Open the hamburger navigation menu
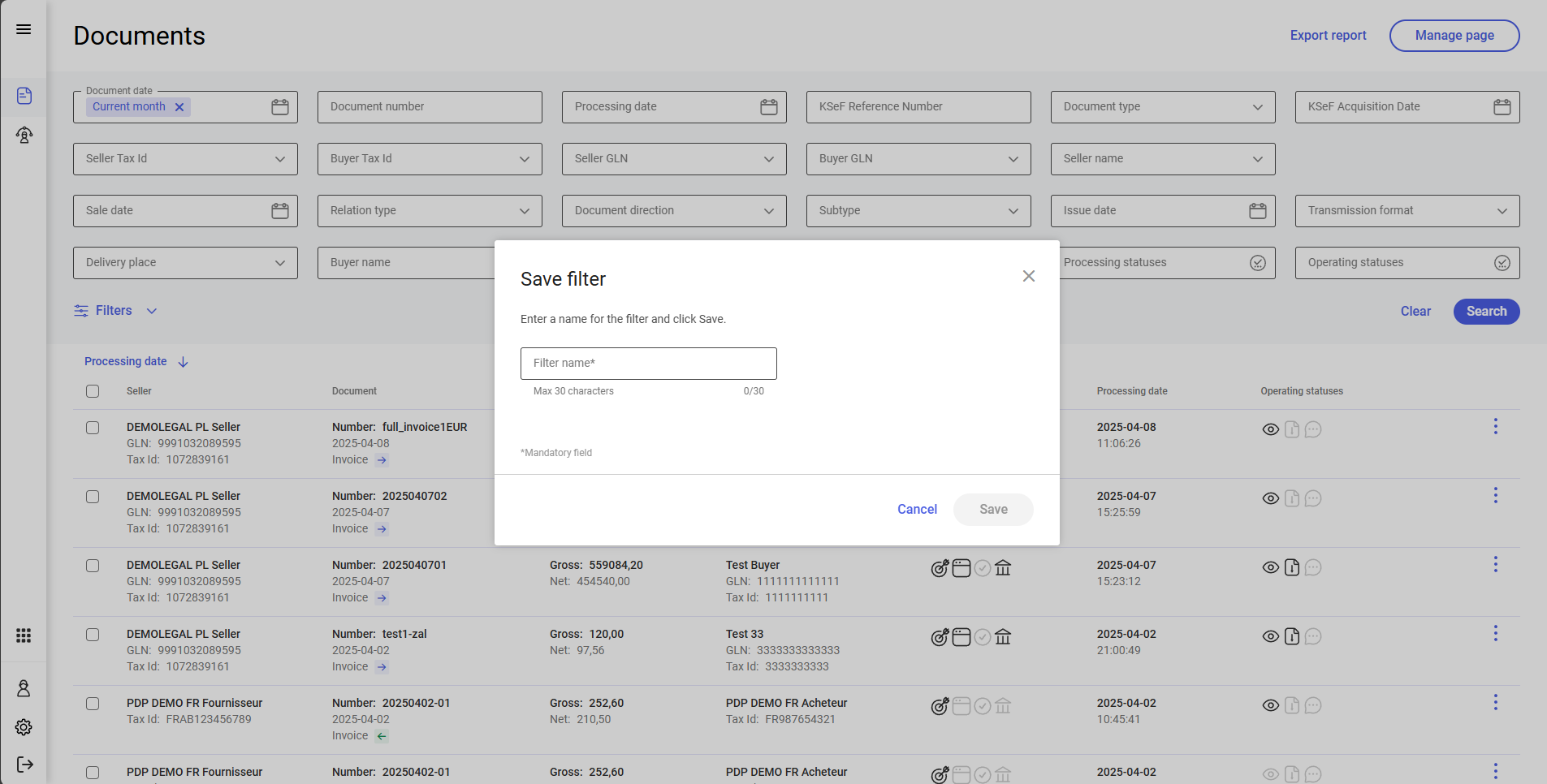This screenshot has height=784, width=1547. (24, 29)
